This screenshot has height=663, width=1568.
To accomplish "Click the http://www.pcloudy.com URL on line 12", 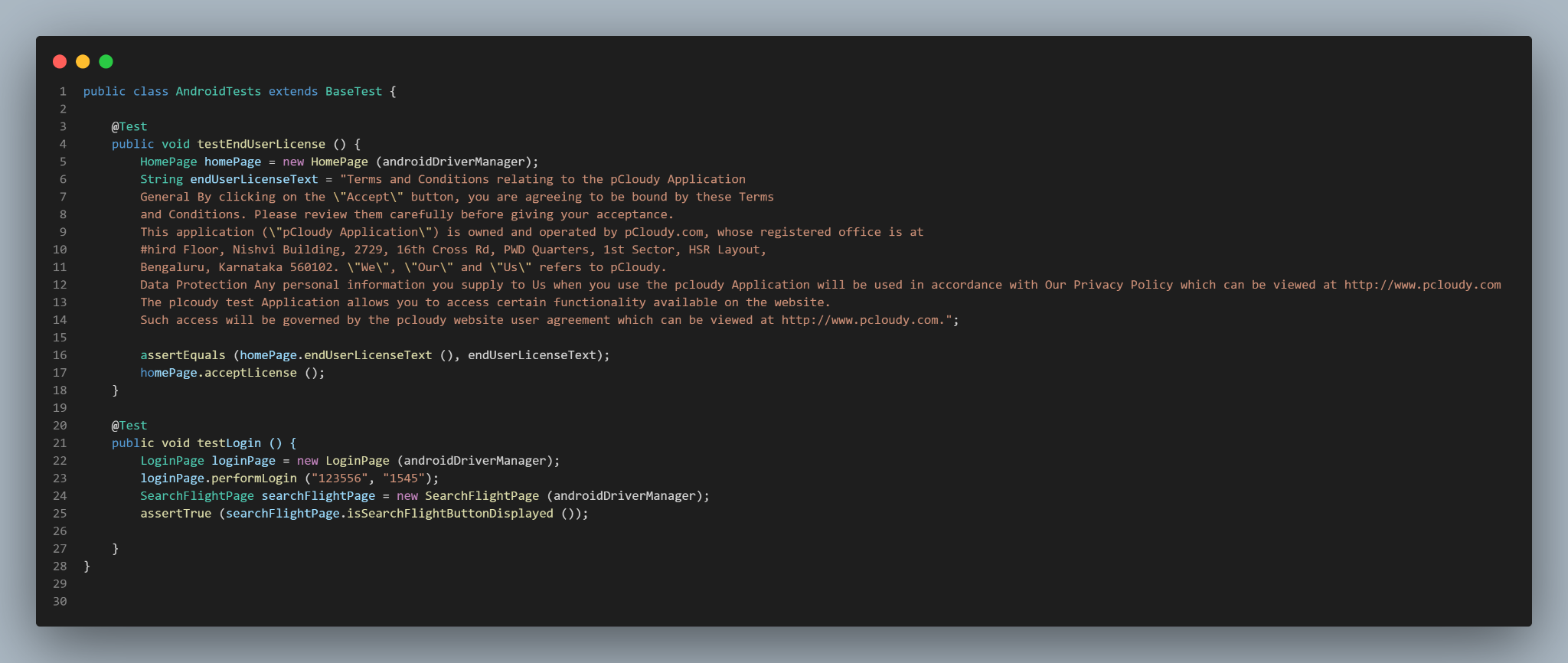I will (x=1423, y=285).
